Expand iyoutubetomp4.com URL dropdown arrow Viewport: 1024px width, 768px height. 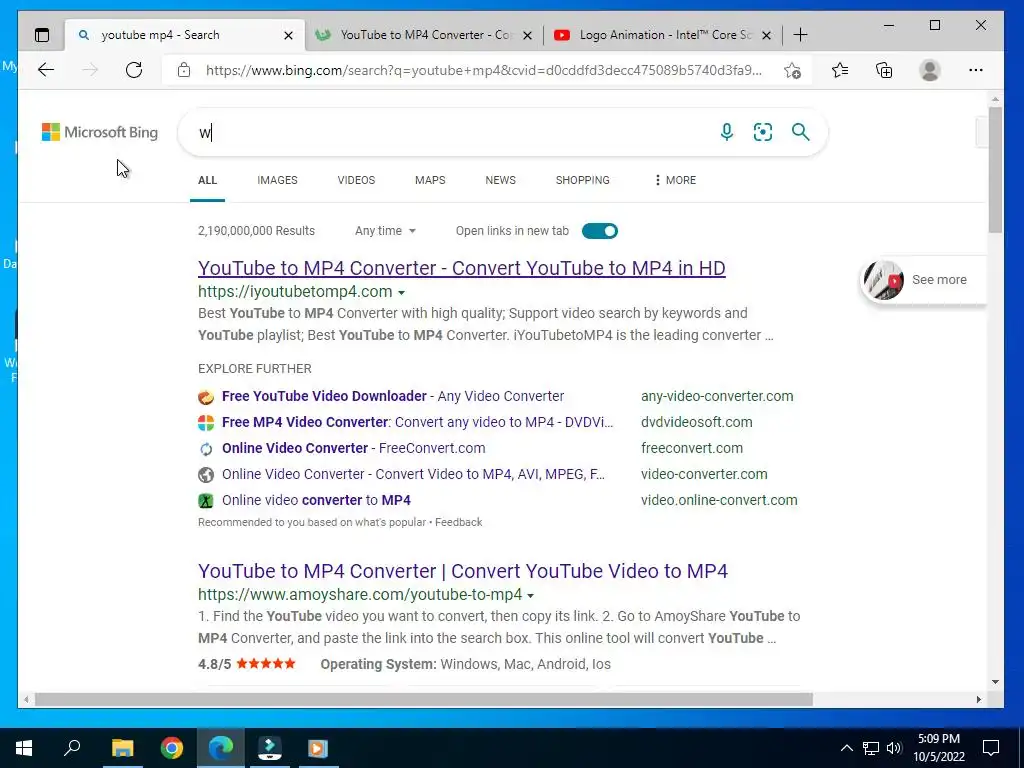coord(402,293)
